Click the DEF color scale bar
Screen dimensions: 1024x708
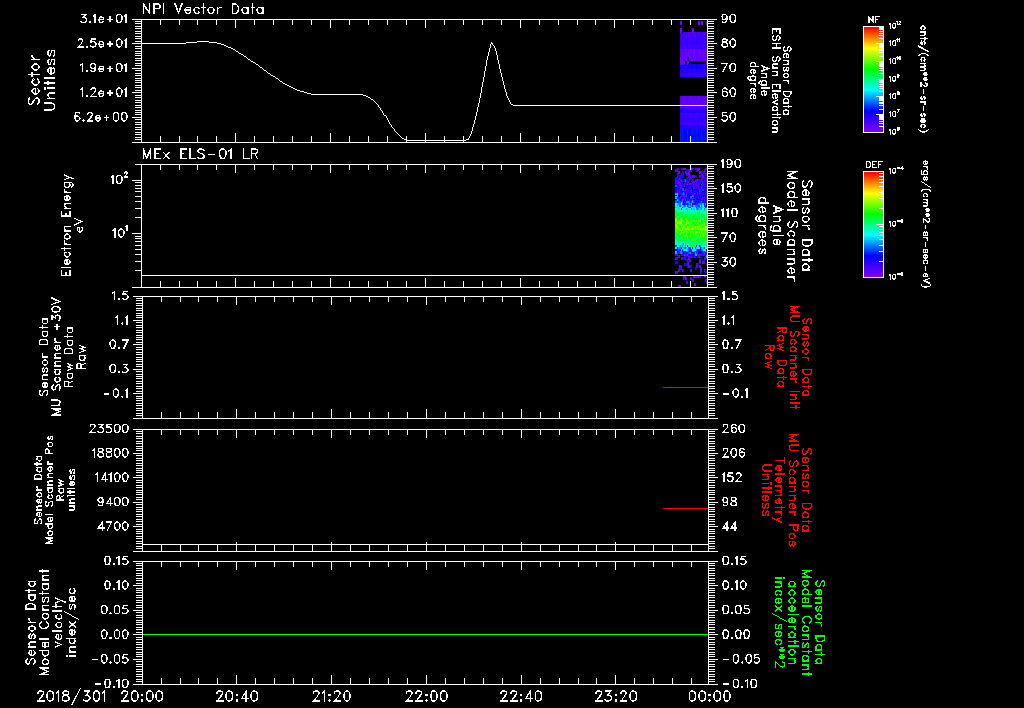coord(873,224)
